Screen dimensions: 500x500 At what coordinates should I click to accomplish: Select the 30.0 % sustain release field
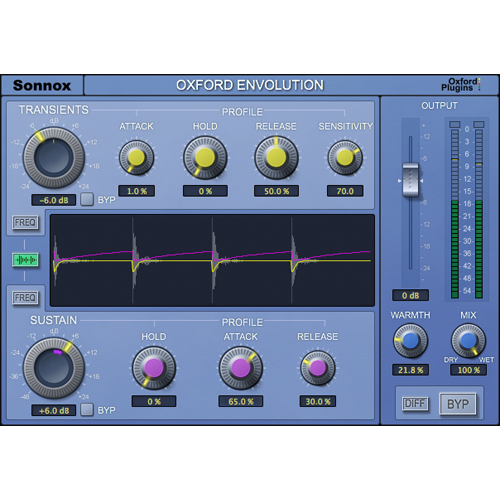coord(318,401)
